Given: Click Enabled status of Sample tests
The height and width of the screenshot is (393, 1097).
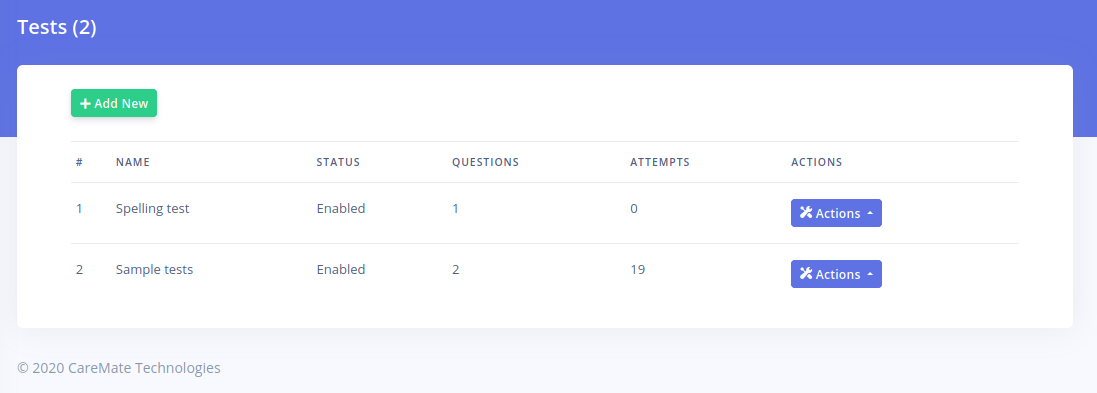Looking at the screenshot, I should (341, 269).
